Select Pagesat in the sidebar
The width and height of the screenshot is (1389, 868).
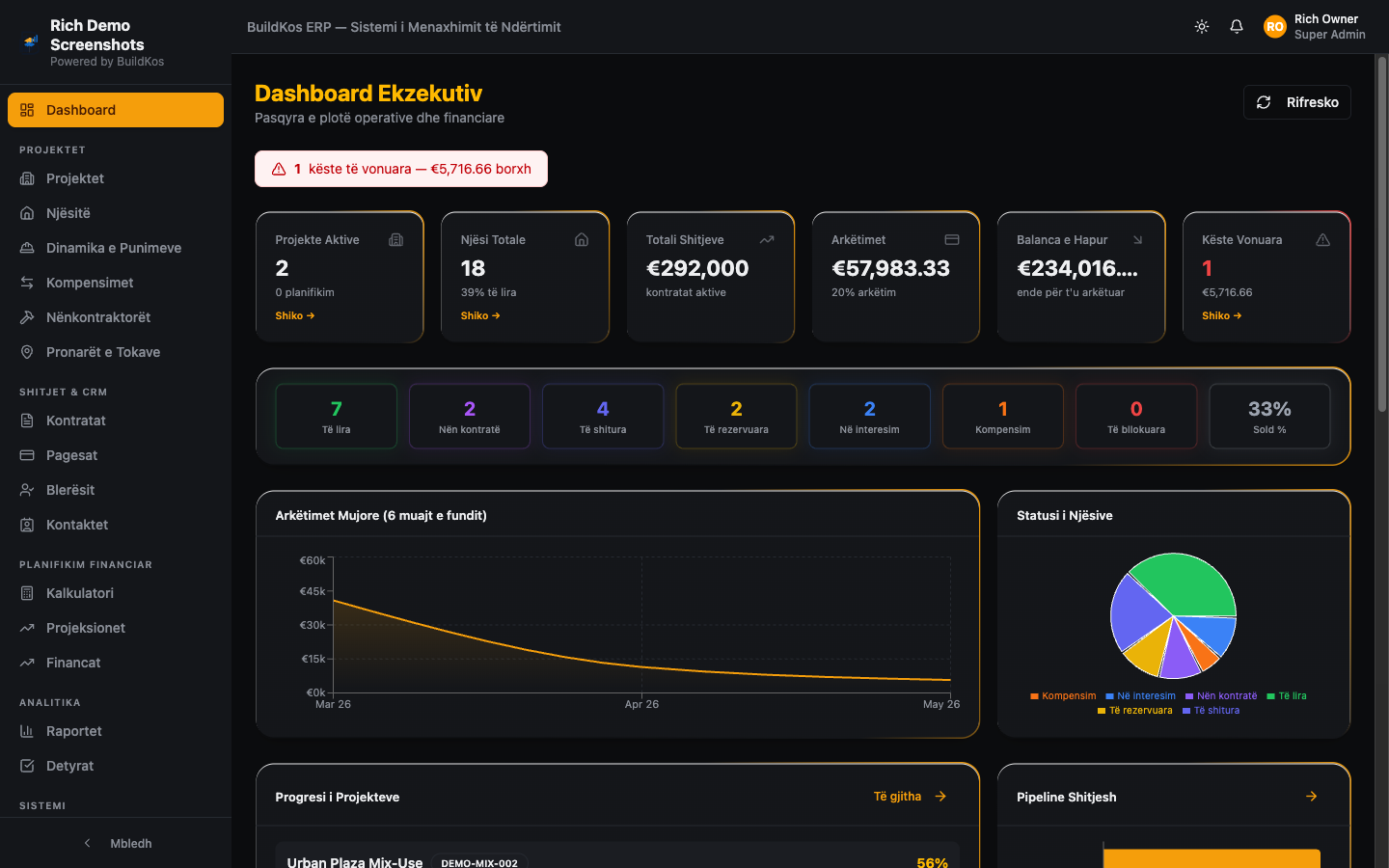(116, 455)
